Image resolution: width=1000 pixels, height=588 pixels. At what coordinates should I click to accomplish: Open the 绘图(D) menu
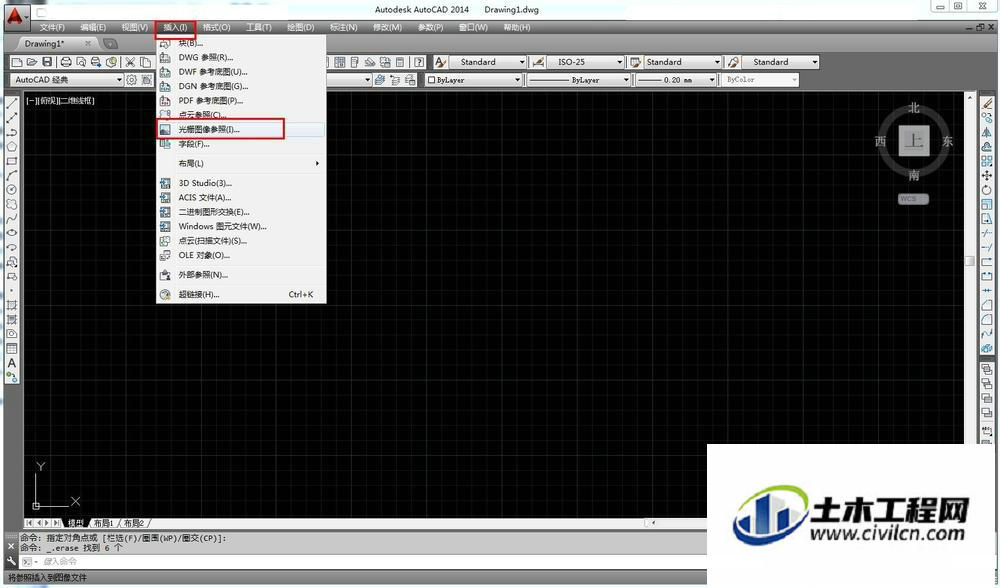(300, 27)
